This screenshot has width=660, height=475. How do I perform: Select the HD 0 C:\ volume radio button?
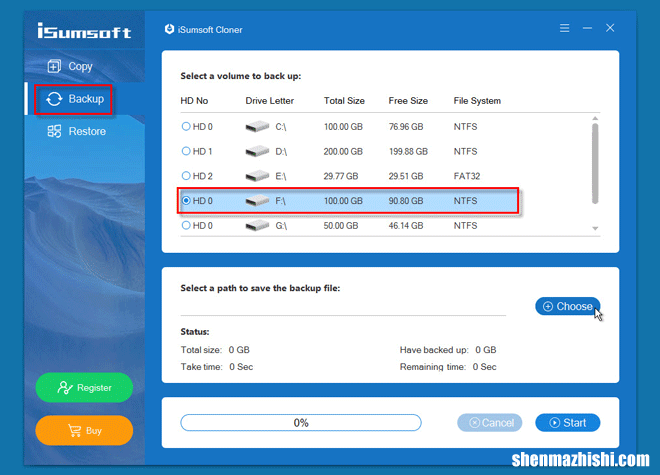(186, 126)
